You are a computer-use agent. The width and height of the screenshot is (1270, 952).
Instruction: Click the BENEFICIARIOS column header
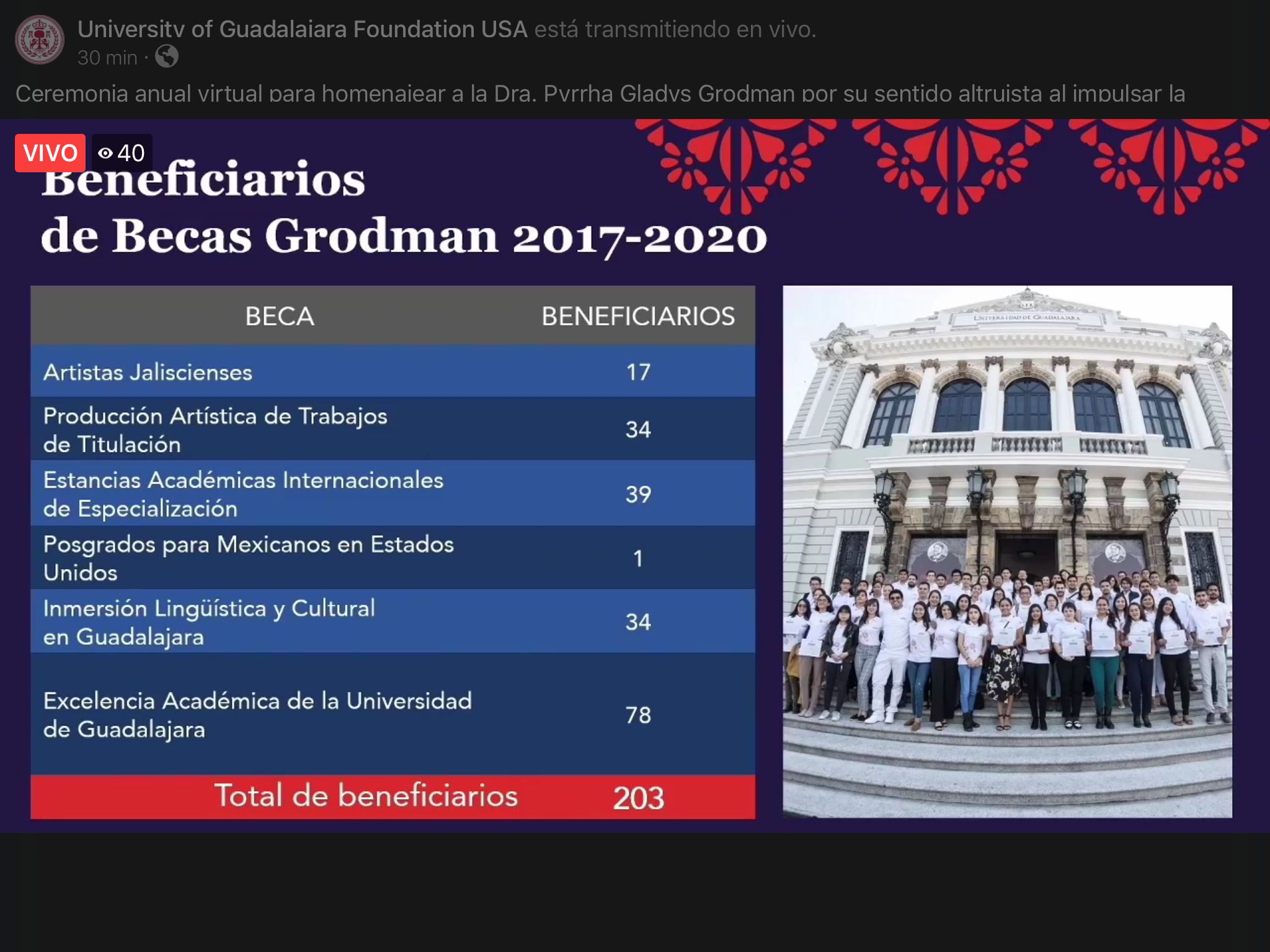click(x=637, y=316)
